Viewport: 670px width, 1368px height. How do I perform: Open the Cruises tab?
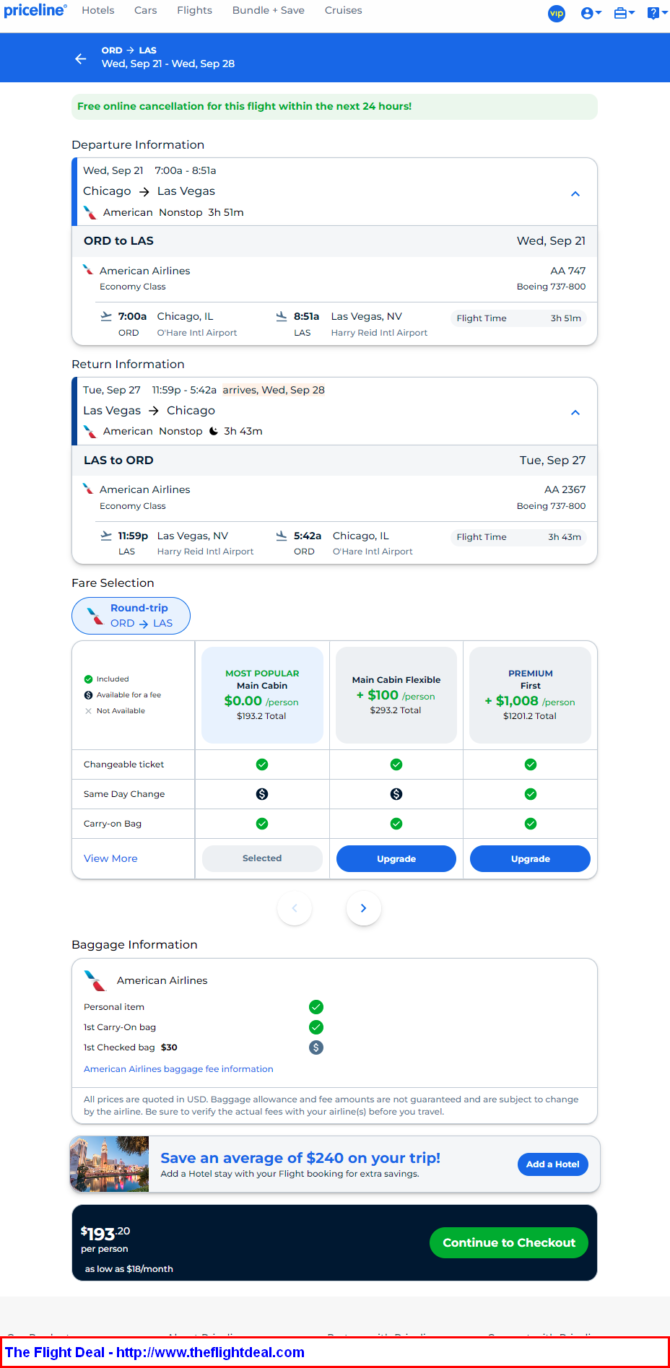coord(343,11)
